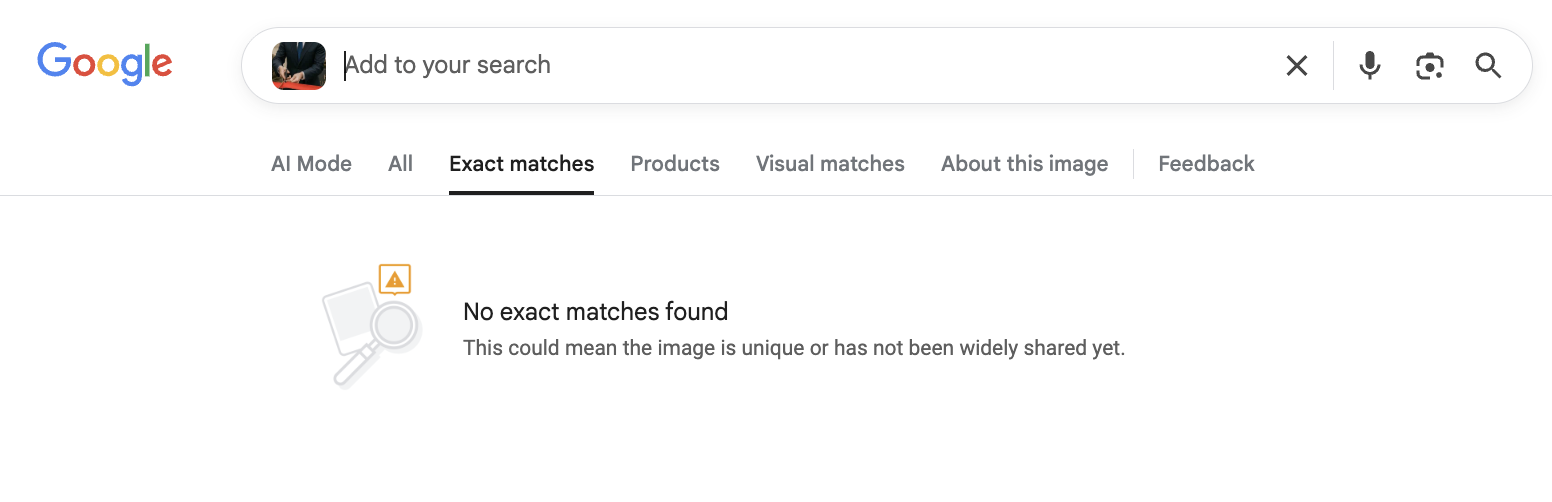Open the About this image tab

pos(1024,164)
